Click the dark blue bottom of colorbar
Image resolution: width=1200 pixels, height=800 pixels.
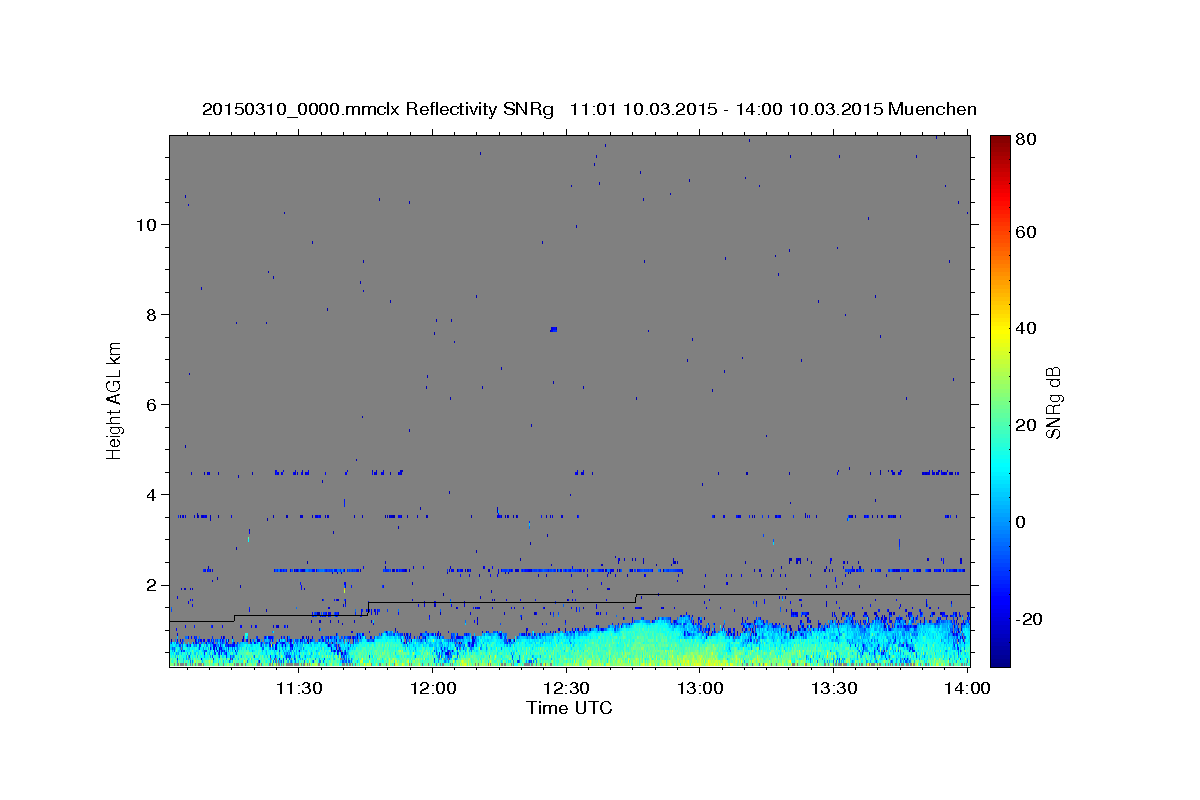click(x=1000, y=655)
